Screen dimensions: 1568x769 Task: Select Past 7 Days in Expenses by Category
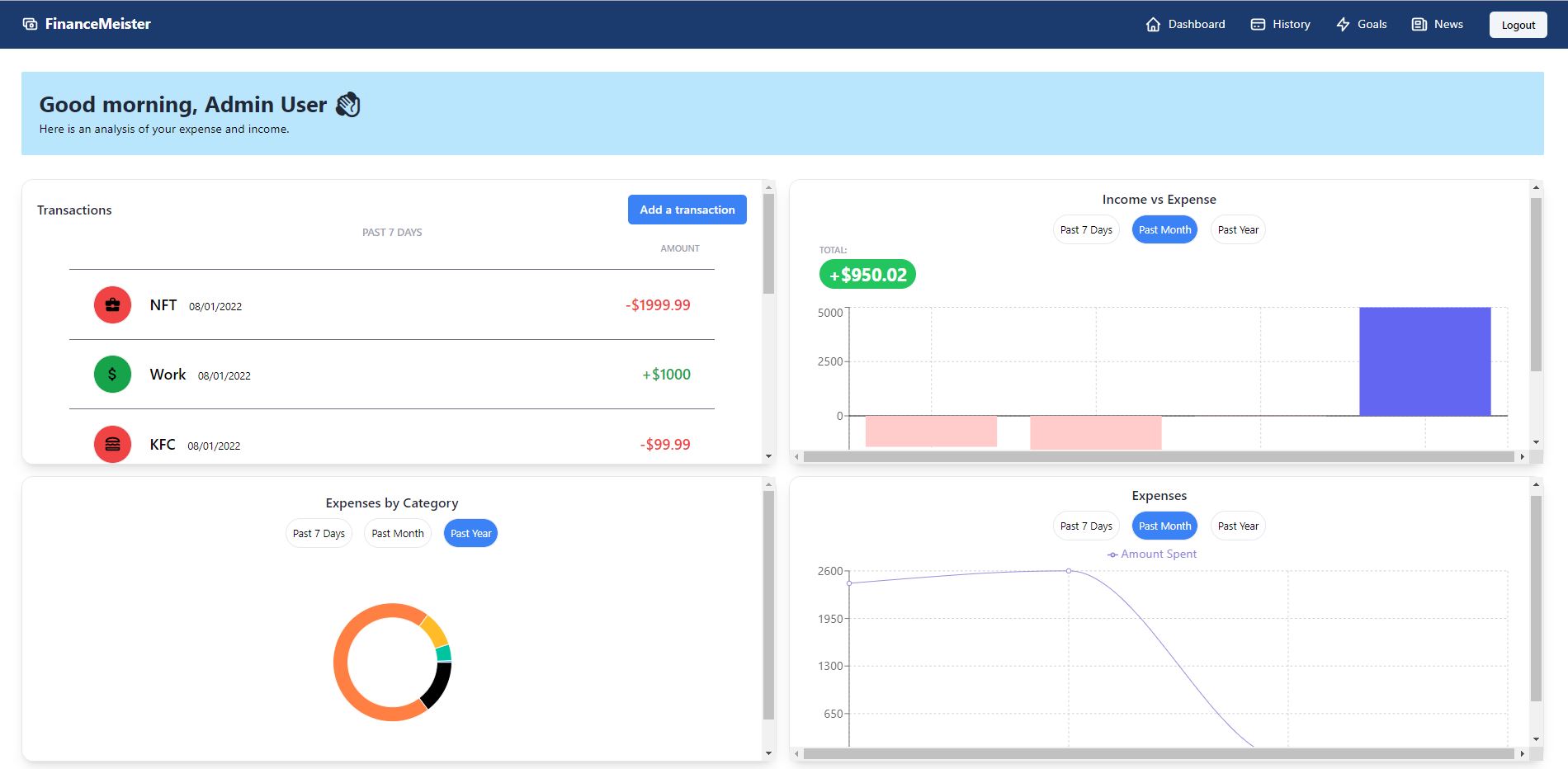pos(319,533)
